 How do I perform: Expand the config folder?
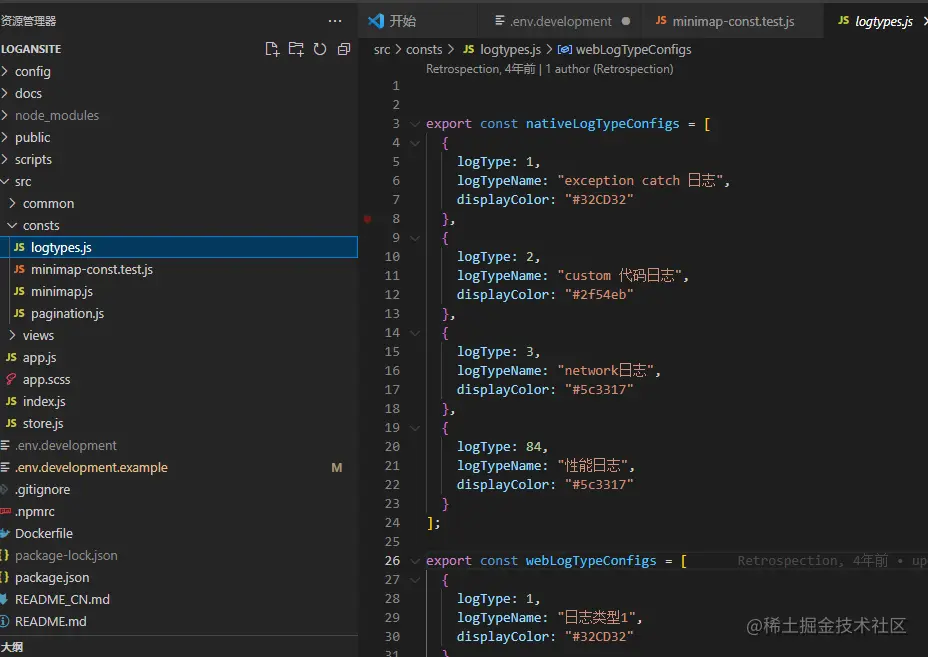pyautogui.click(x=5, y=71)
